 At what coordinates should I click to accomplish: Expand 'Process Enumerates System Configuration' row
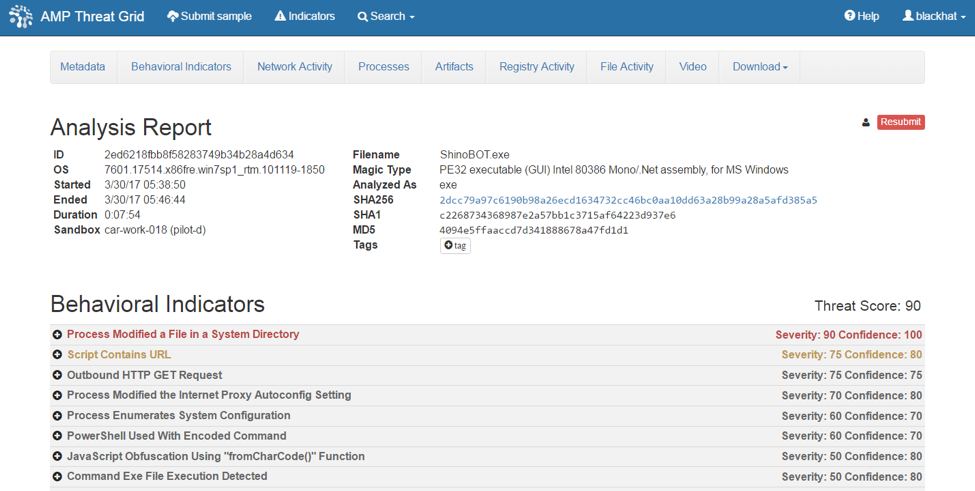coord(57,416)
